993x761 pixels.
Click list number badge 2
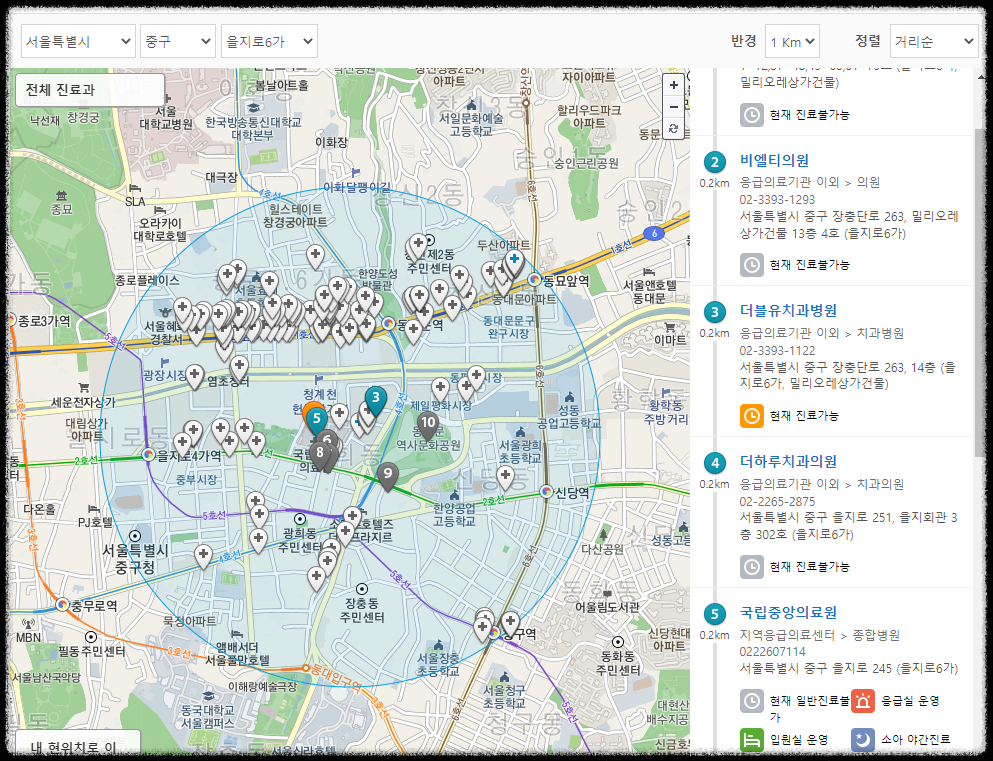[x=715, y=162]
